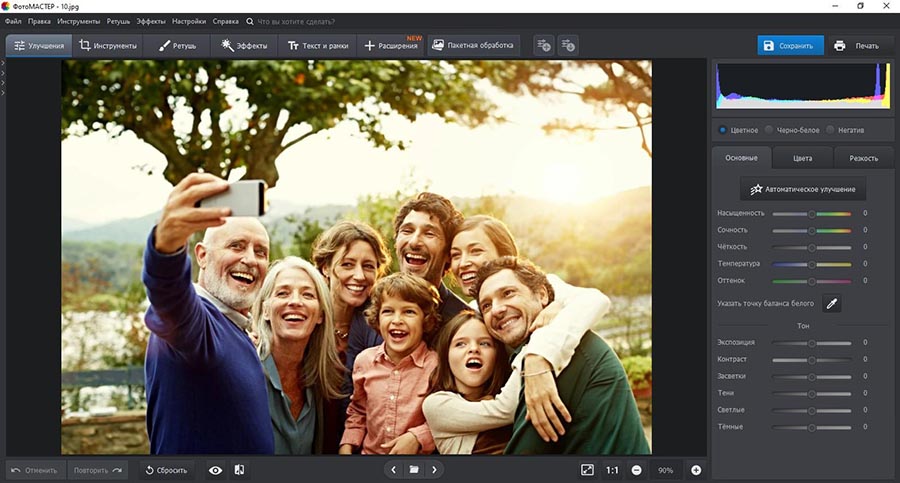Click the Автоматическое улучшение button
Viewport: 900px width, 483px height.
tap(803, 189)
